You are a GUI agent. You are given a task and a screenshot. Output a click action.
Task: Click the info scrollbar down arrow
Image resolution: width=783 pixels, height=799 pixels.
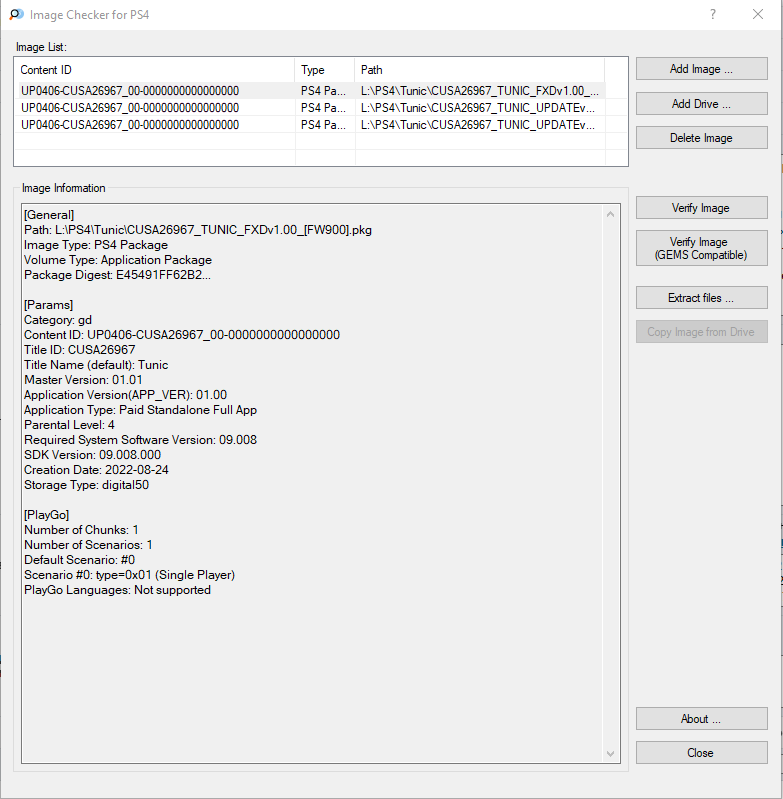click(610, 754)
